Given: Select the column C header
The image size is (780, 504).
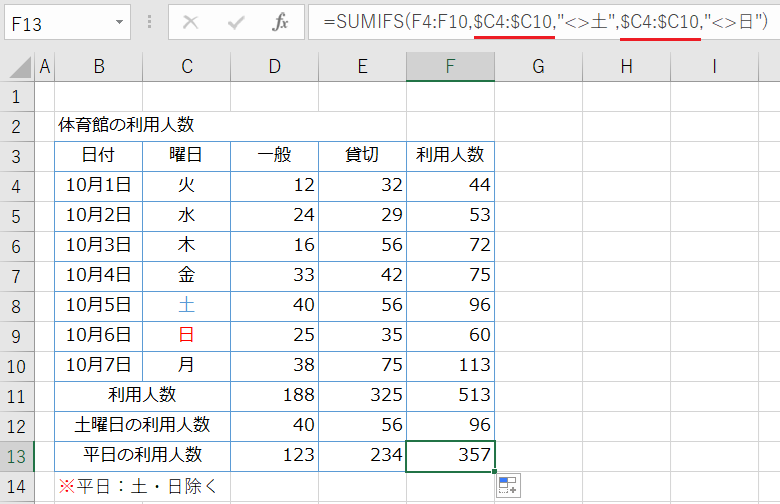Looking at the screenshot, I should click(x=186, y=67).
